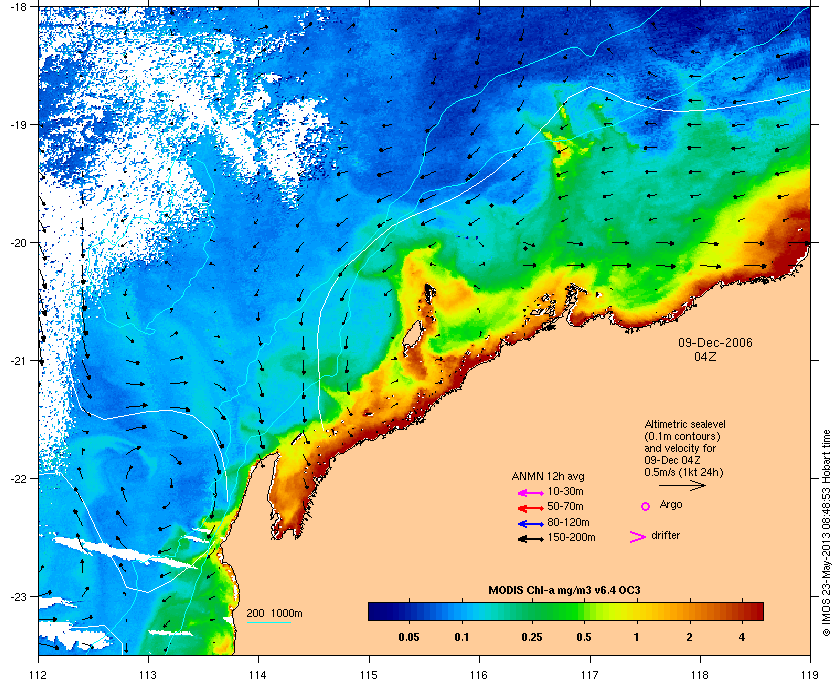
Task: Click the Argo legend label
Action: coord(671,505)
